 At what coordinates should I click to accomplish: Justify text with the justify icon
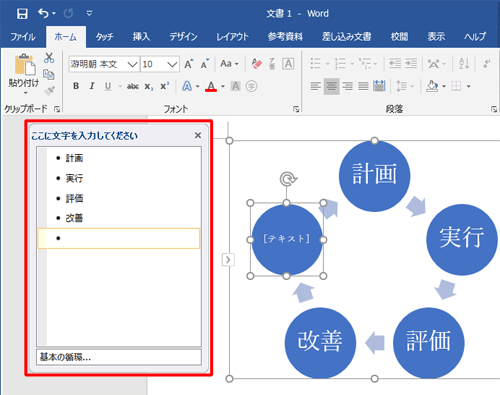pos(363,86)
